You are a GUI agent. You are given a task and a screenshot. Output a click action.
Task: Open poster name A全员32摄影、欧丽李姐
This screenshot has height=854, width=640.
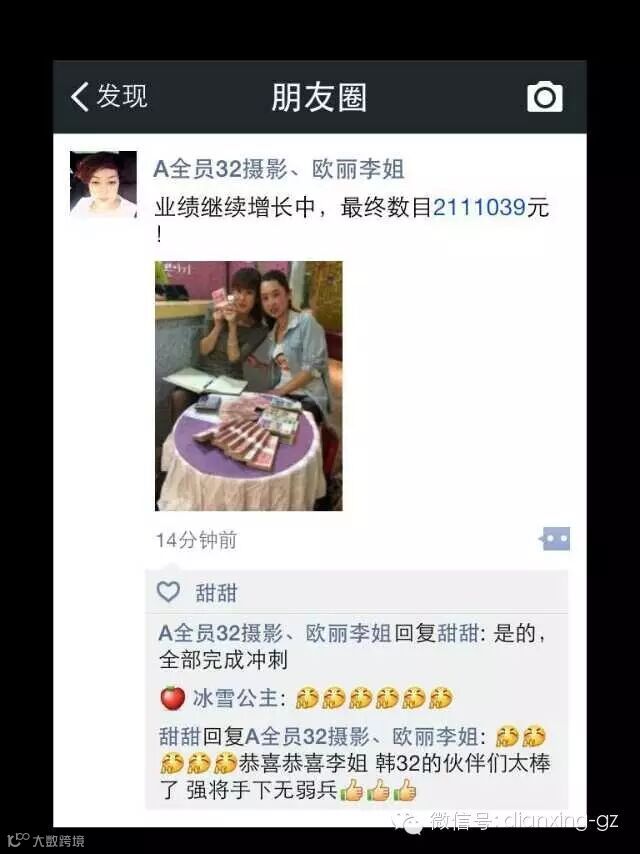[x=279, y=169]
